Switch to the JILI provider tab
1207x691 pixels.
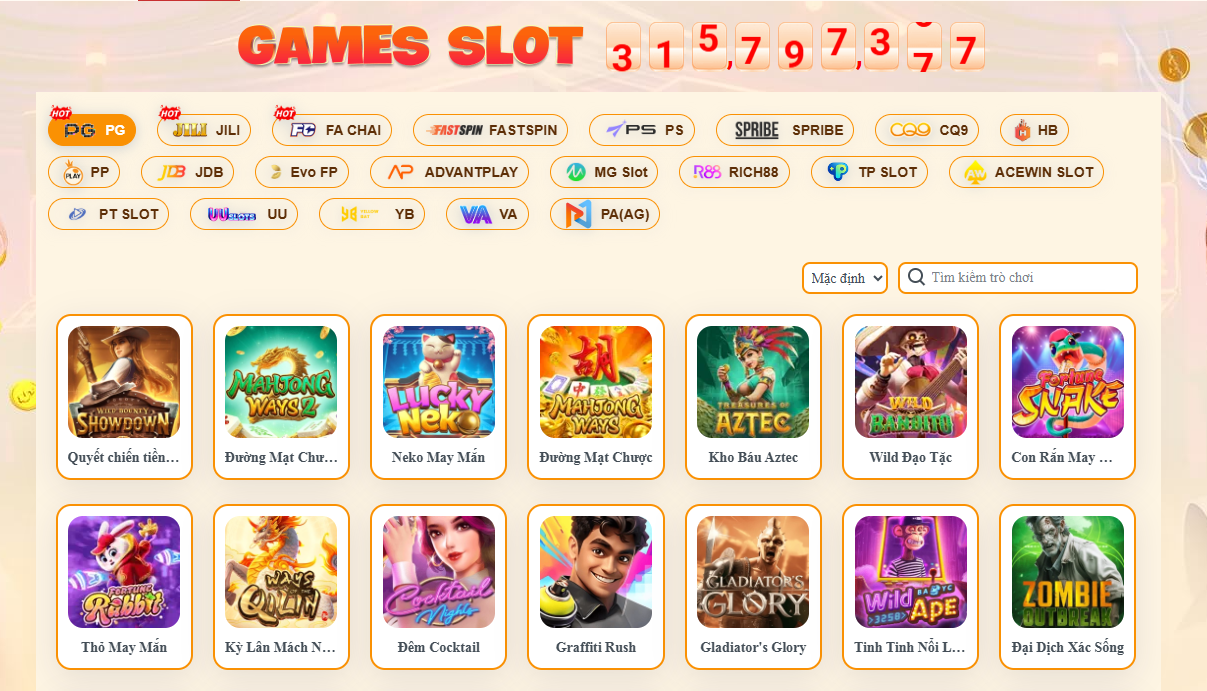pyautogui.click(x=205, y=130)
